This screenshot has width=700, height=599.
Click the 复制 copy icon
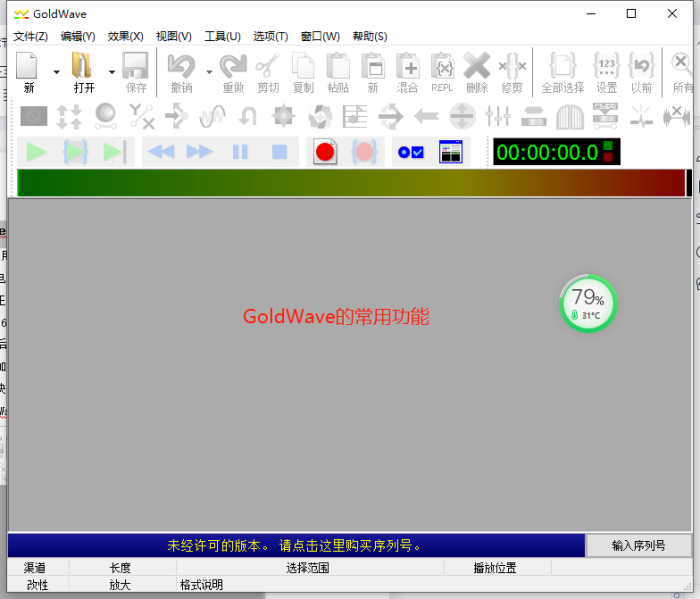(303, 71)
